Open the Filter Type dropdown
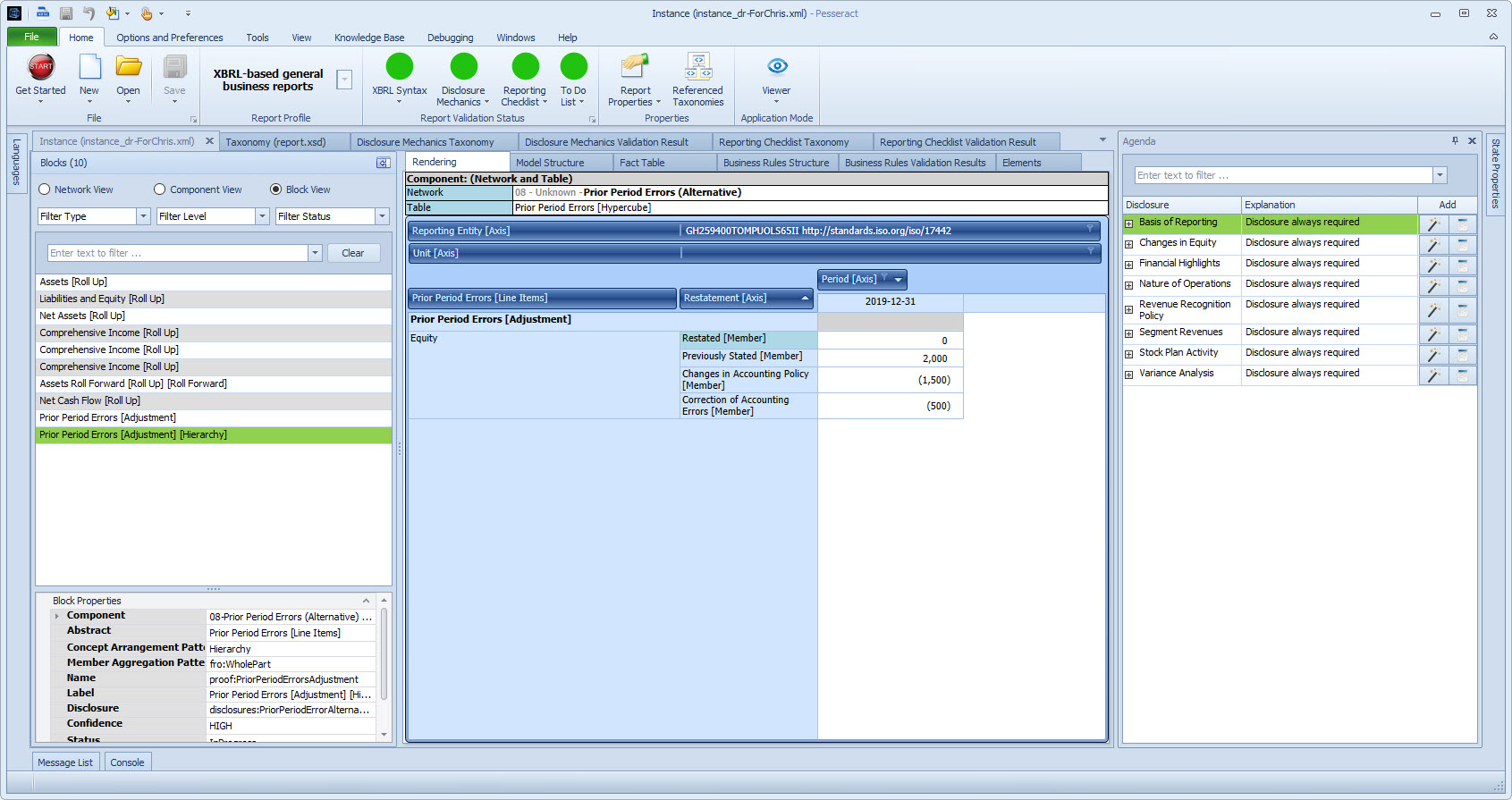Image resolution: width=1512 pixels, height=800 pixels. pyautogui.click(x=143, y=216)
